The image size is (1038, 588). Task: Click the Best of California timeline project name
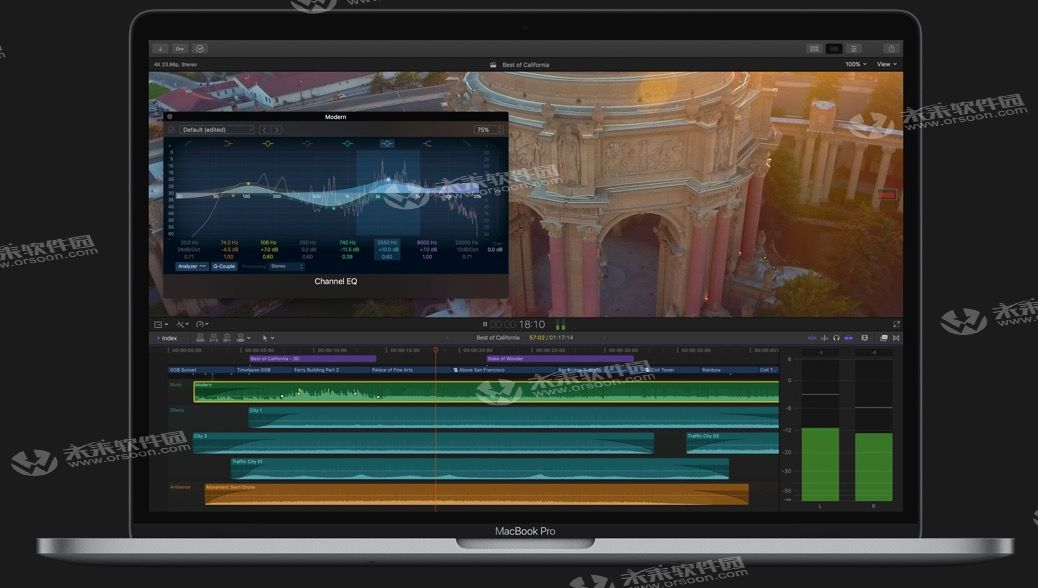pos(498,338)
